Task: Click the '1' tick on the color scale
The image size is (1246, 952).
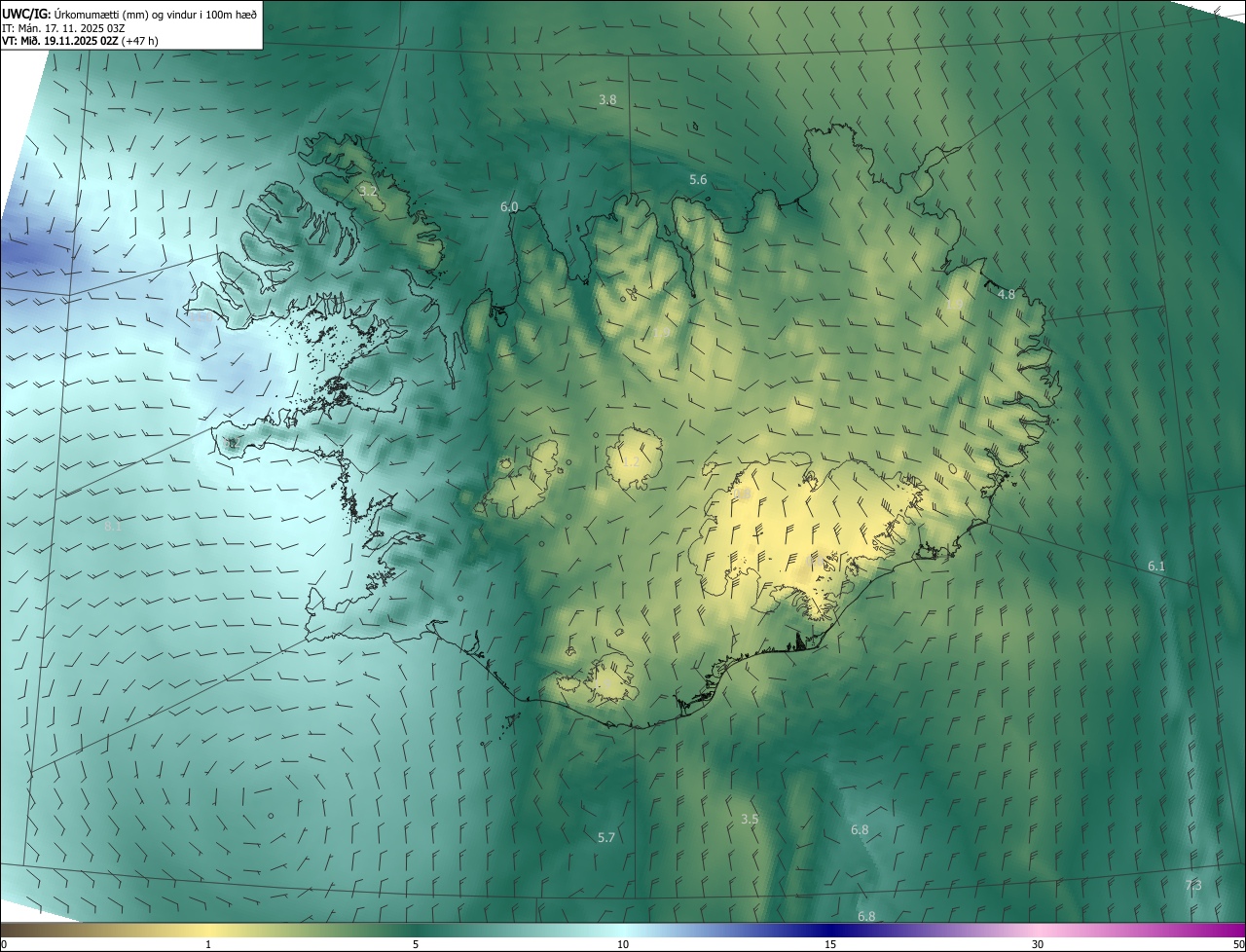Action: click(208, 944)
